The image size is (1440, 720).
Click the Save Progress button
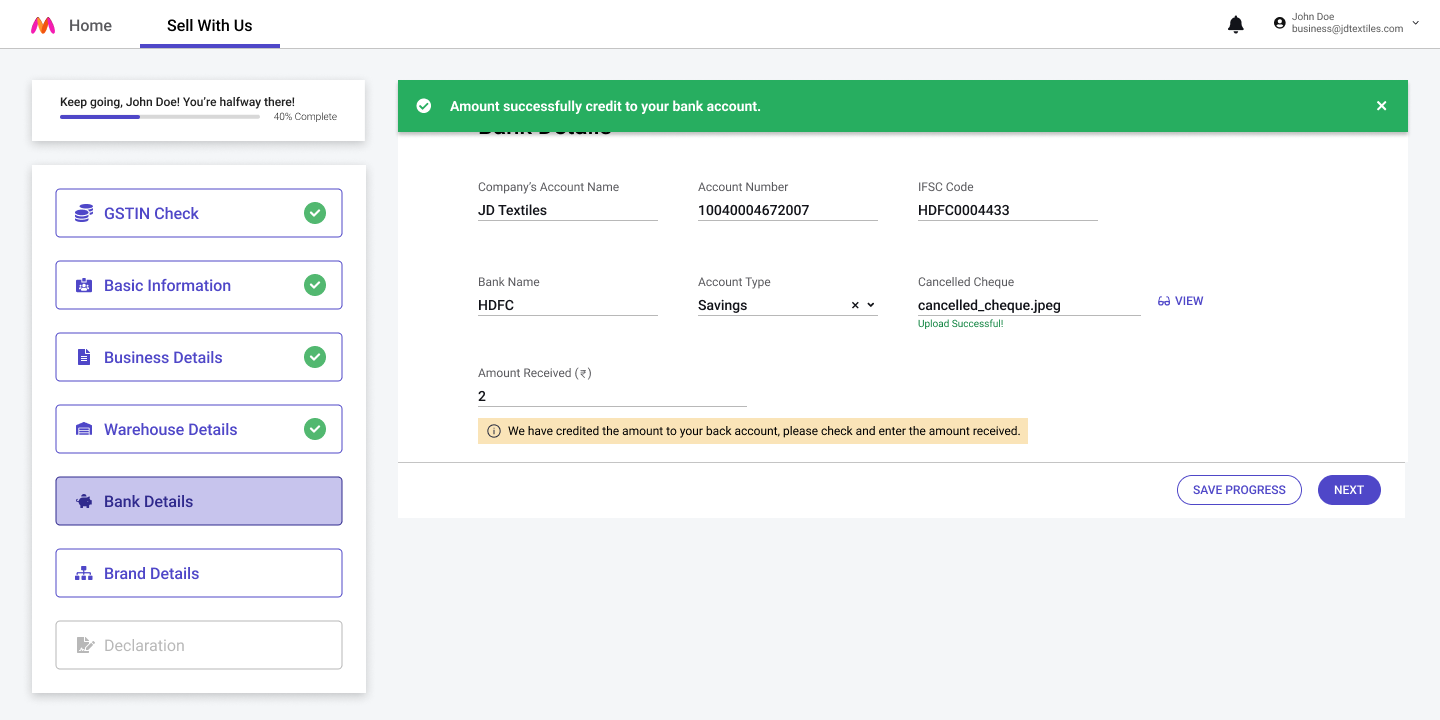pyautogui.click(x=1239, y=490)
